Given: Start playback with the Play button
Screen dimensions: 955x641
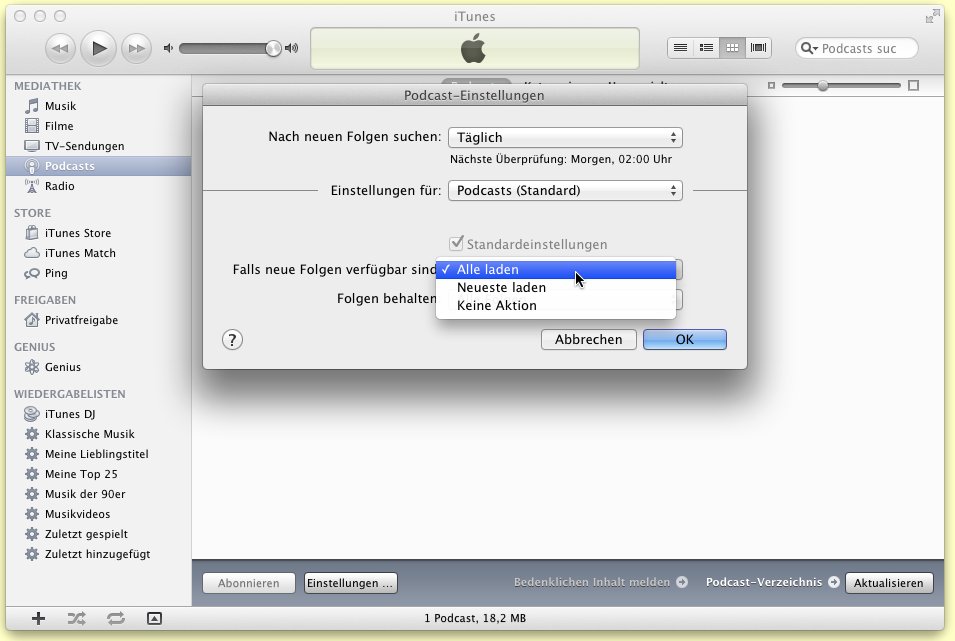Looking at the screenshot, I should (x=98, y=48).
